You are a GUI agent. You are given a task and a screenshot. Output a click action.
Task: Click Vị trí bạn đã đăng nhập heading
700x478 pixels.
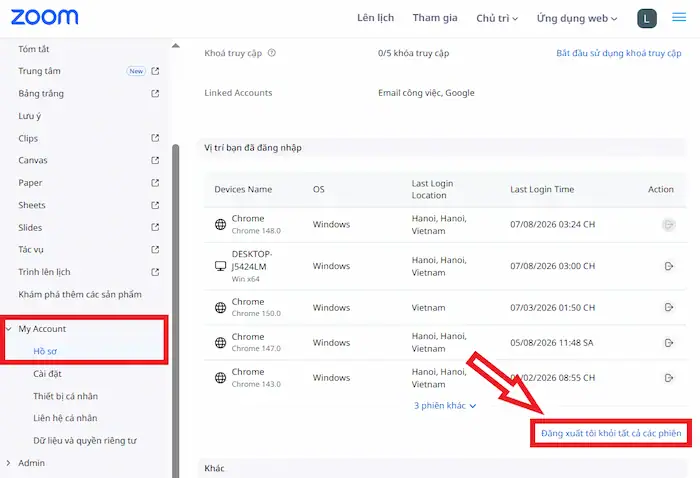tap(253, 148)
